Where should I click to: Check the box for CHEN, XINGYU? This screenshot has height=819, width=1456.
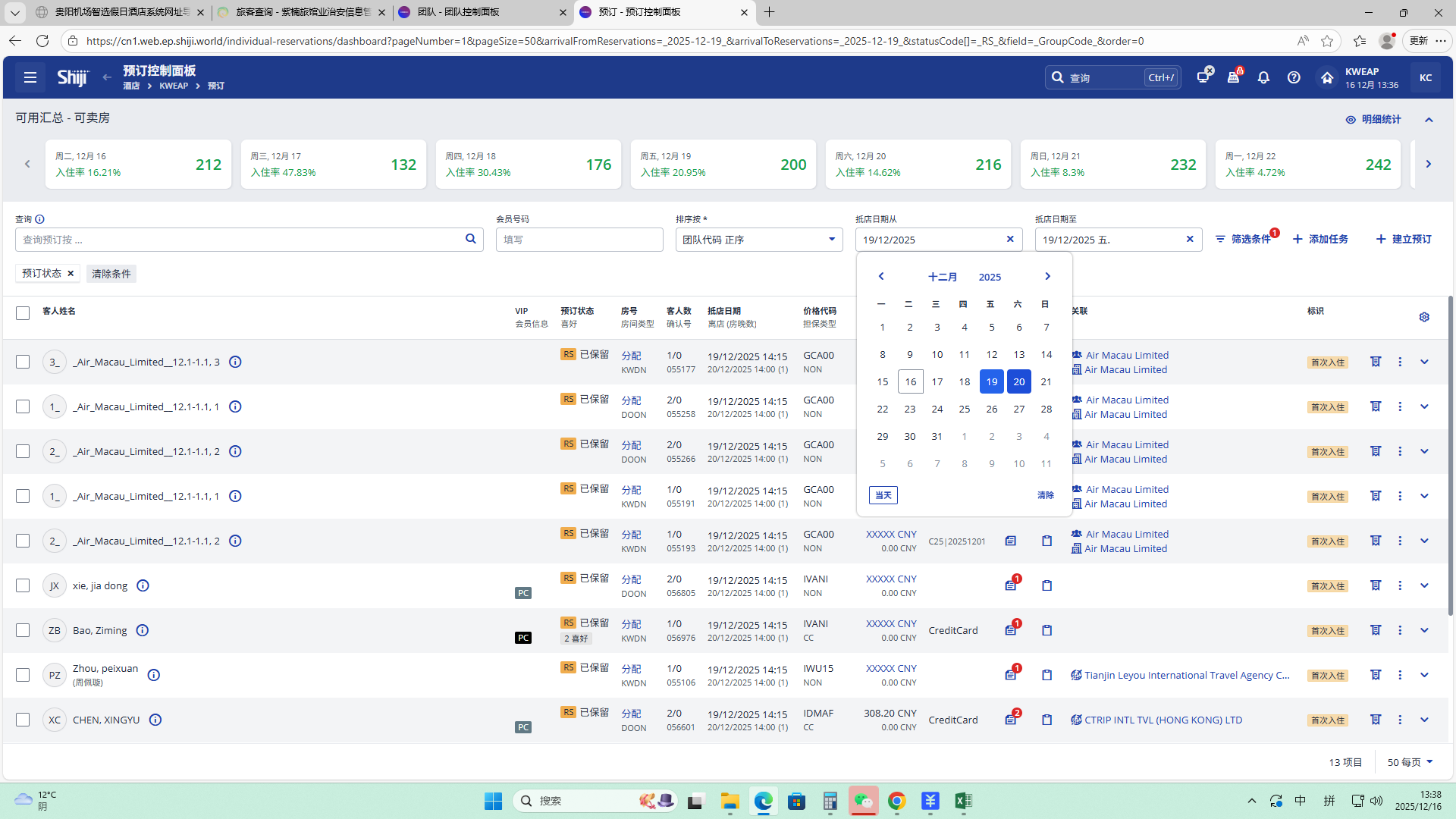pyautogui.click(x=23, y=720)
